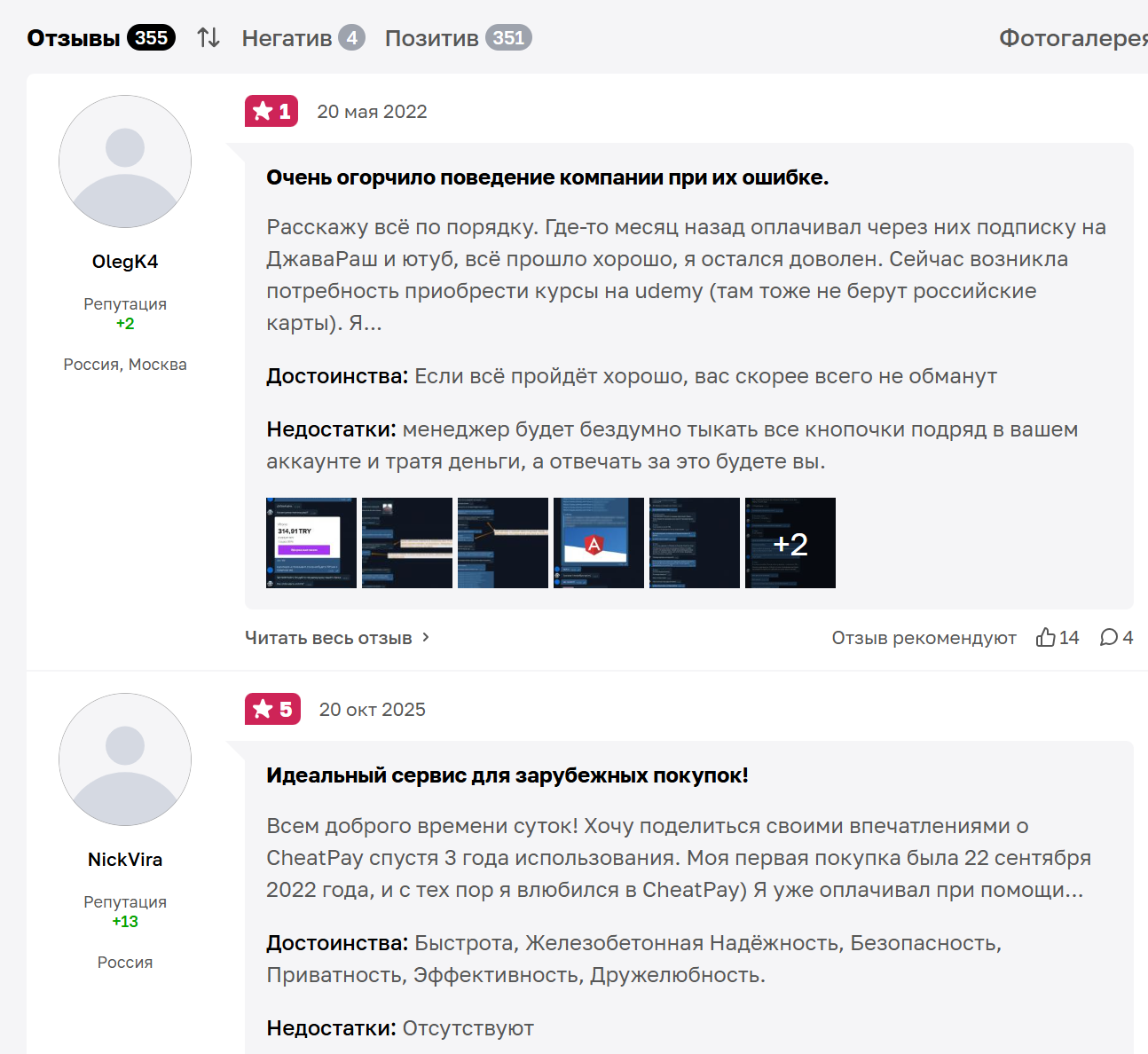Screen dimensions: 1148x1054
Task: Click the 355 counter badge next to Отзывы
Action: coord(149,37)
